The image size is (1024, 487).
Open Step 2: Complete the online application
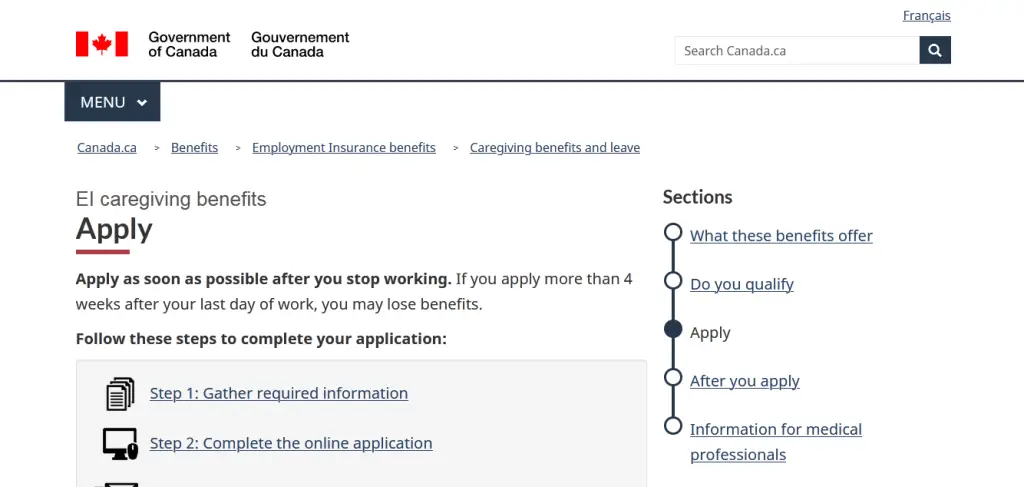tap(291, 444)
